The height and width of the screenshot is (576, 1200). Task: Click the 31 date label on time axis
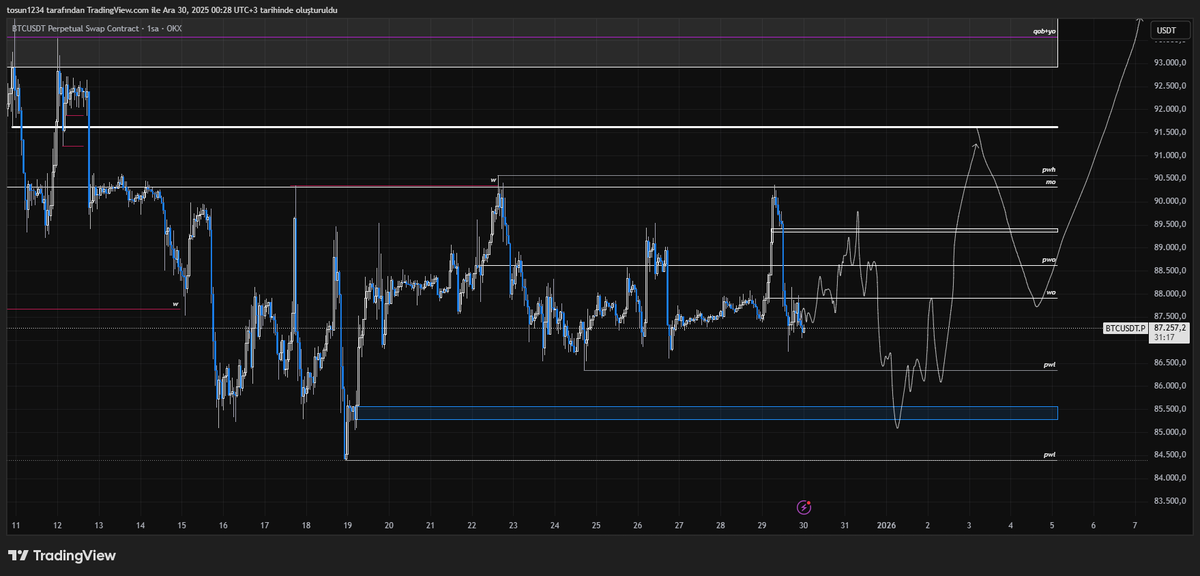(845, 524)
